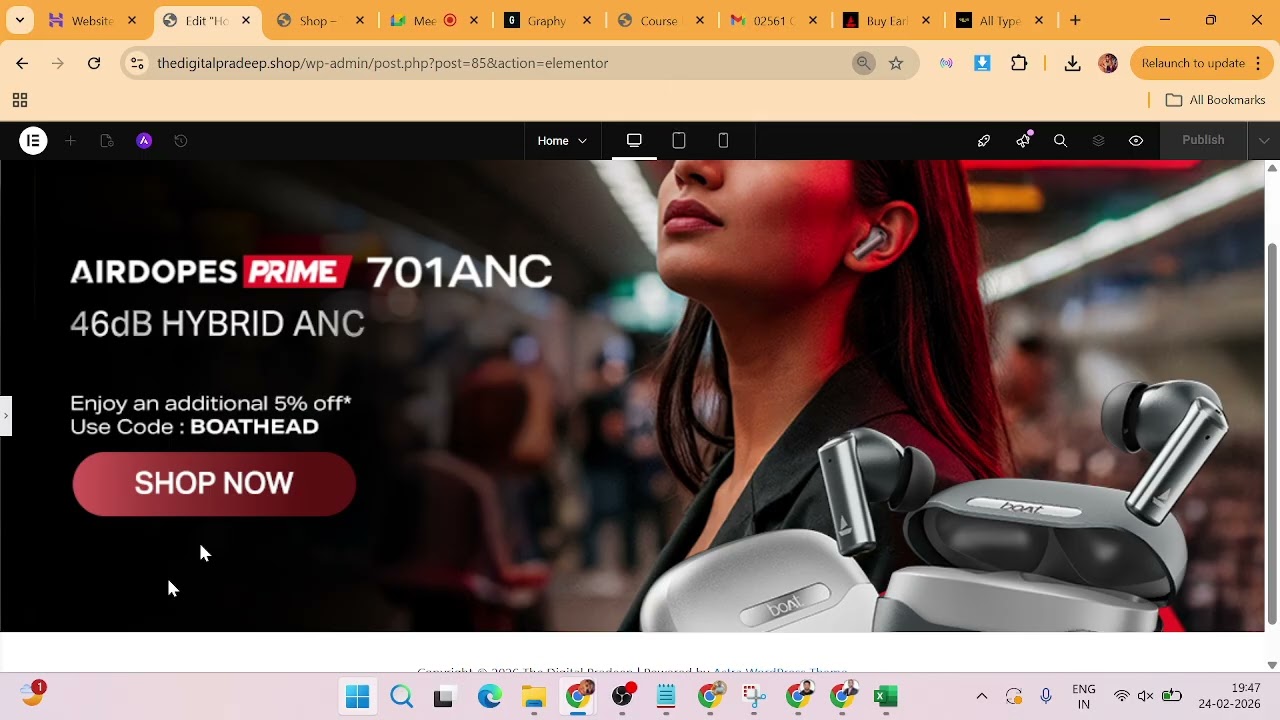Image resolution: width=1280 pixels, height=720 pixels.
Task: Open the tab search dropdown arrow
Action: [x=19, y=20]
